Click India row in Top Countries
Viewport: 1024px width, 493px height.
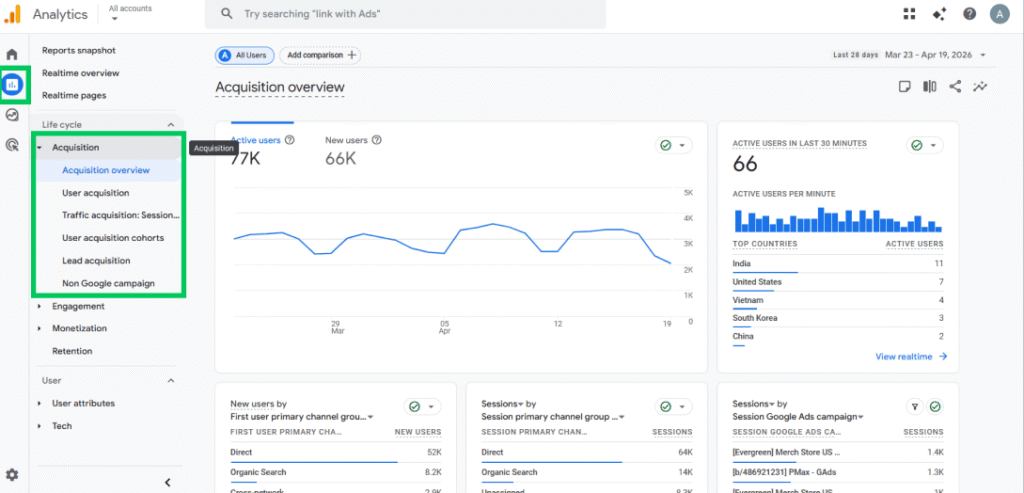[838, 264]
